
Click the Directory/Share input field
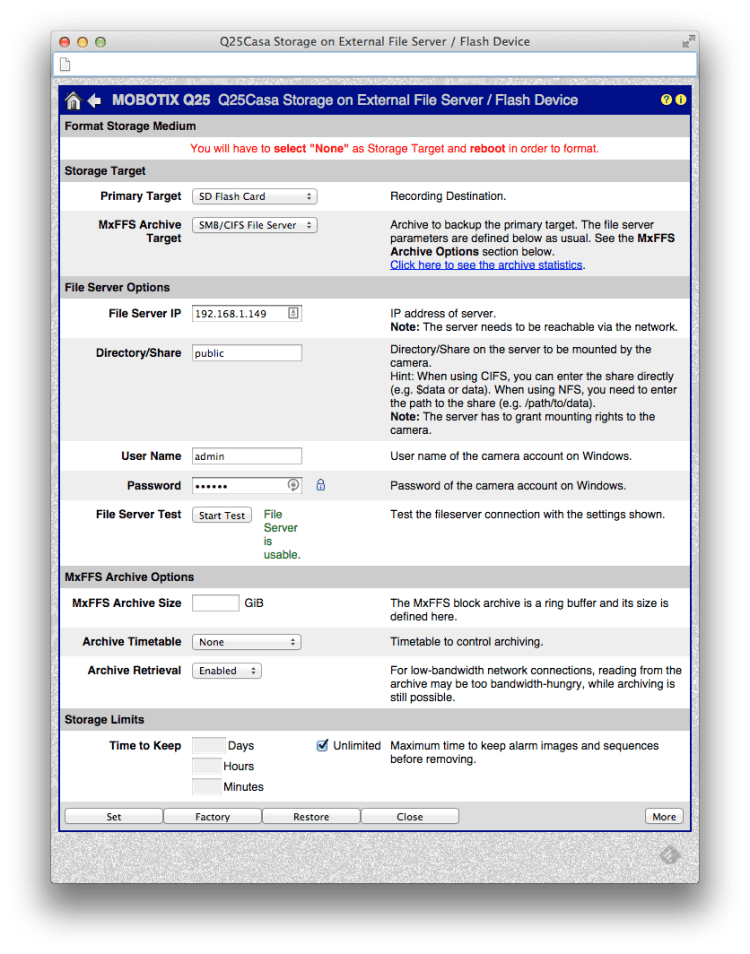pyautogui.click(x=246, y=353)
